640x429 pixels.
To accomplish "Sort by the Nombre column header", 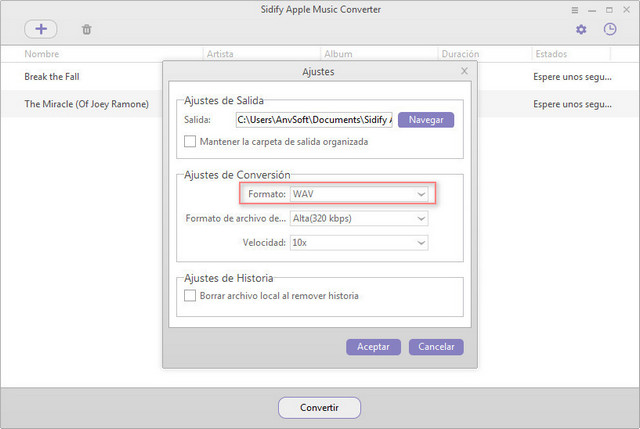I will coord(42,54).
